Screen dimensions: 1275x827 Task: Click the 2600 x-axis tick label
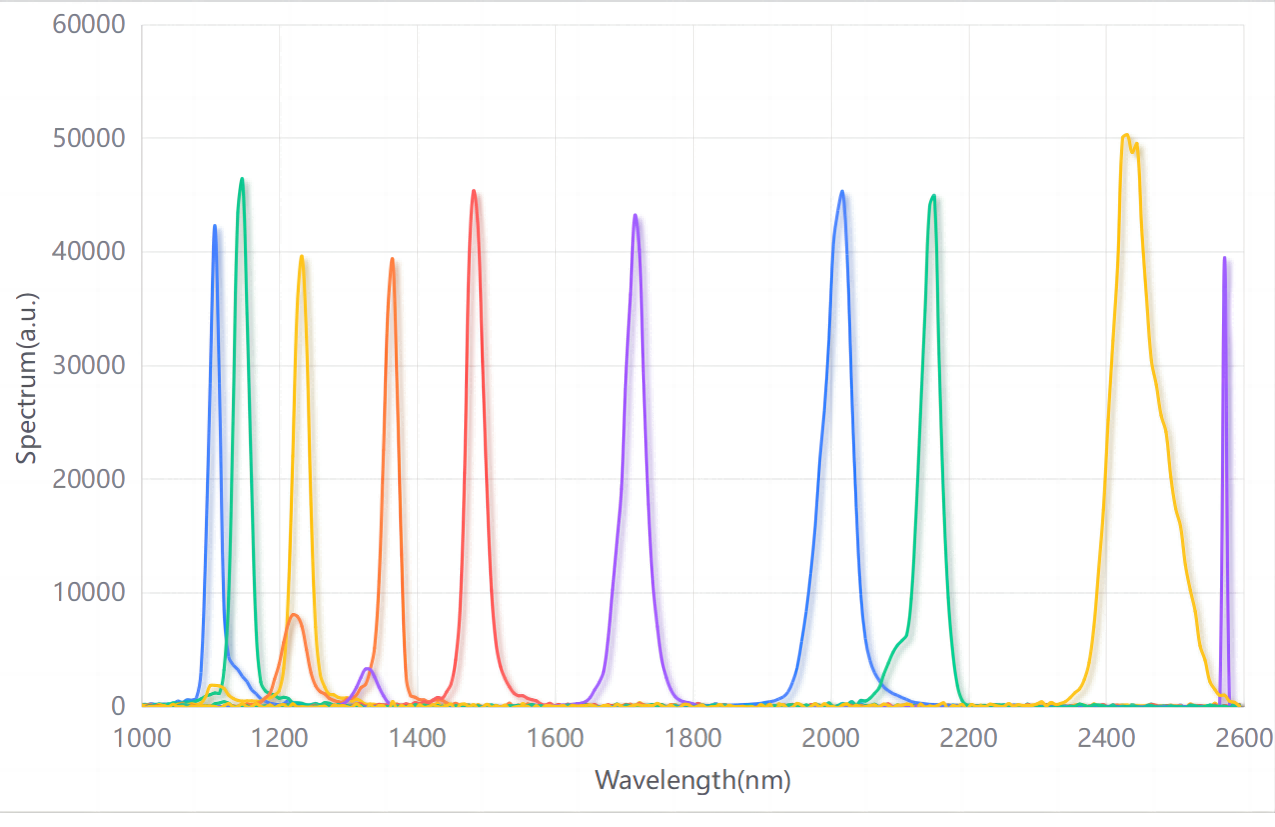[1241, 739]
